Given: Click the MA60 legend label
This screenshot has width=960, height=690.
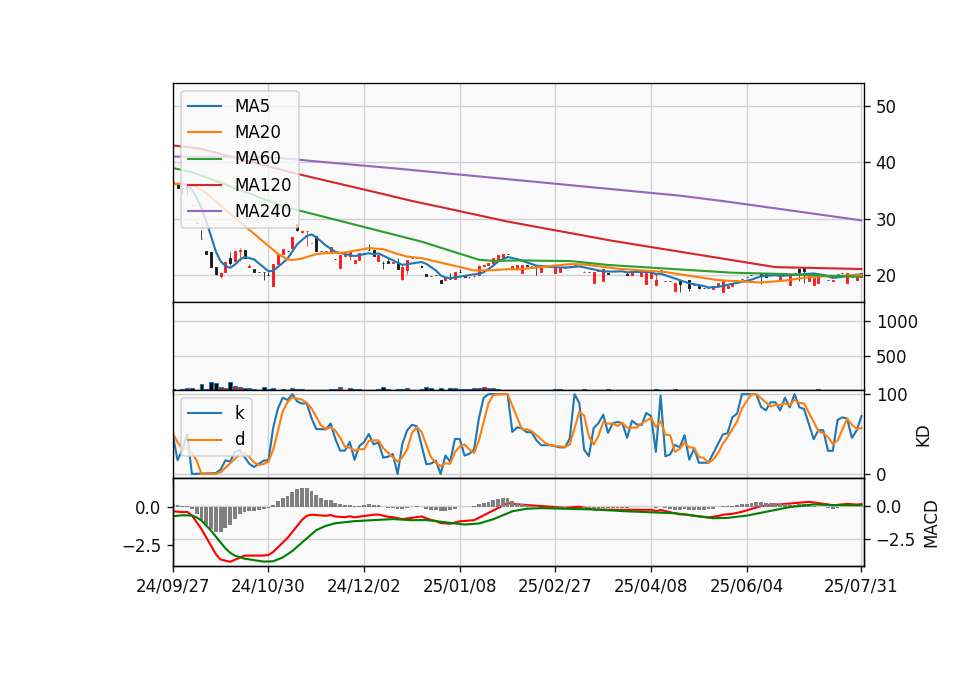Looking at the screenshot, I should tap(257, 159).
